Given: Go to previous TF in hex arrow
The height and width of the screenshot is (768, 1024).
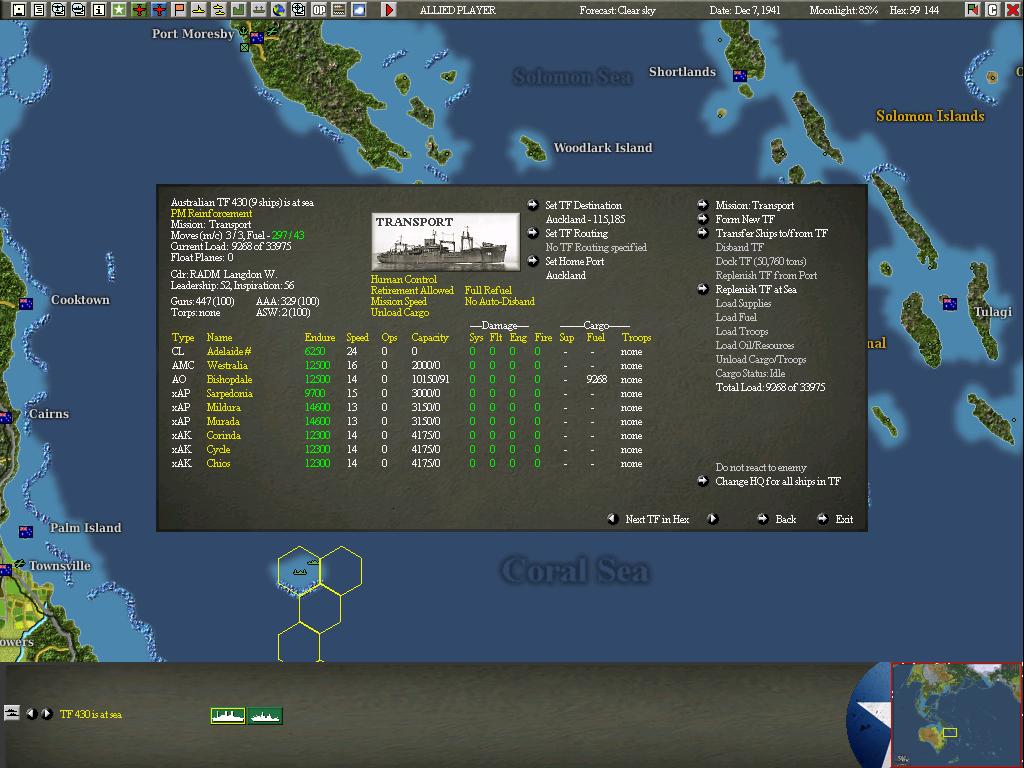Looking at the screenshot, I should tap(613, 519).
